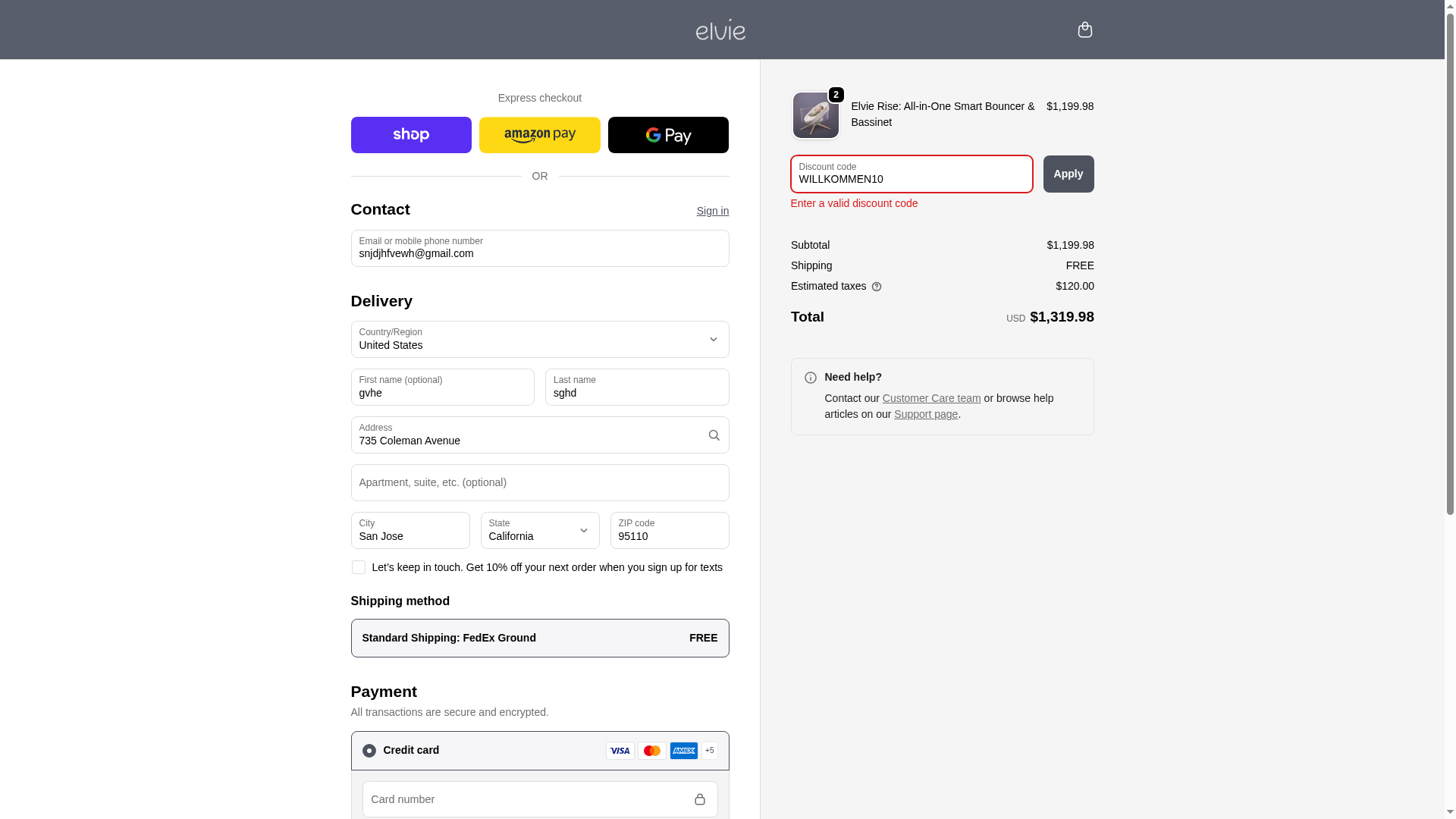Pay with Shop Pay express button
1456x819 pixels.
[411, 135]
